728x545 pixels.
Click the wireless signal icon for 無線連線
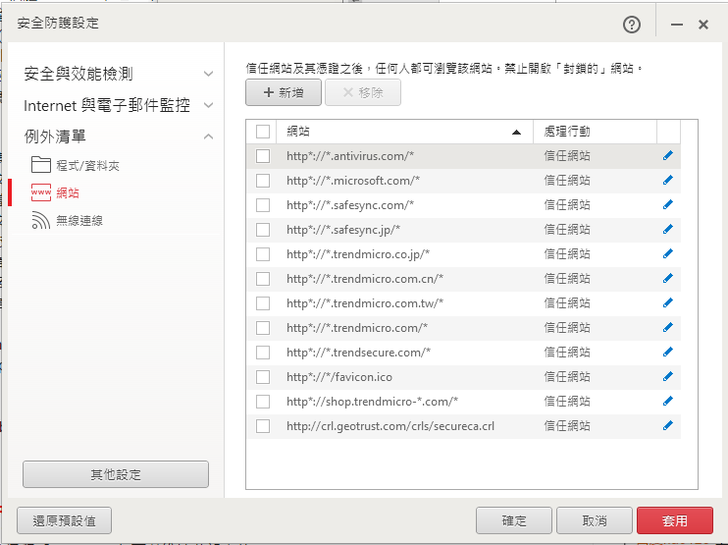(x=41, y=220)
